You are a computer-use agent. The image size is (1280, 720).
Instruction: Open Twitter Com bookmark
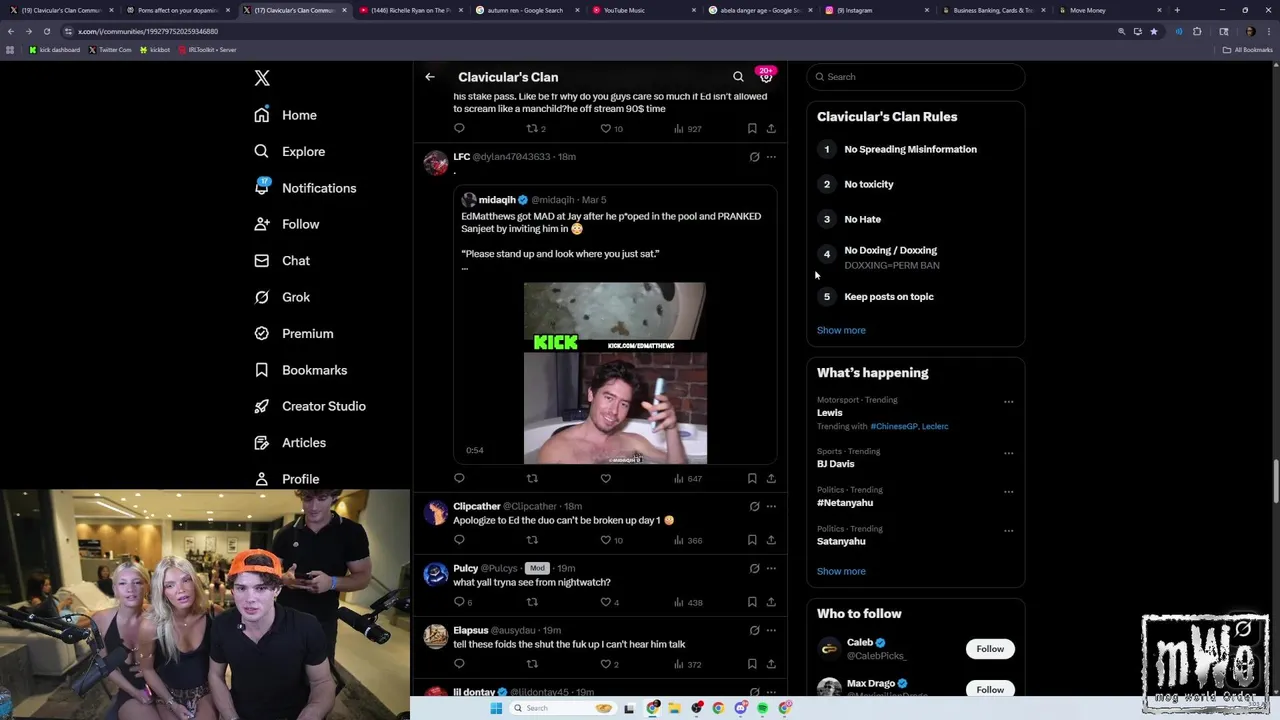point(110,49)
